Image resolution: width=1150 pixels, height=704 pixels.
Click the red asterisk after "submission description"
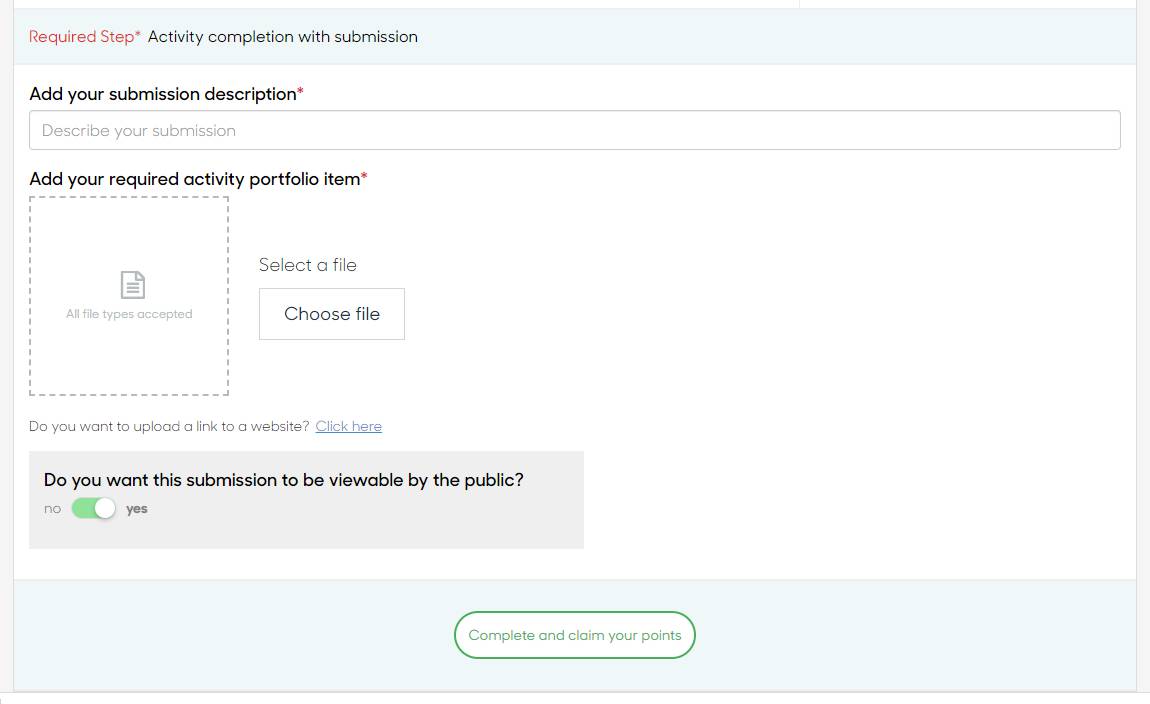point(301,92)
